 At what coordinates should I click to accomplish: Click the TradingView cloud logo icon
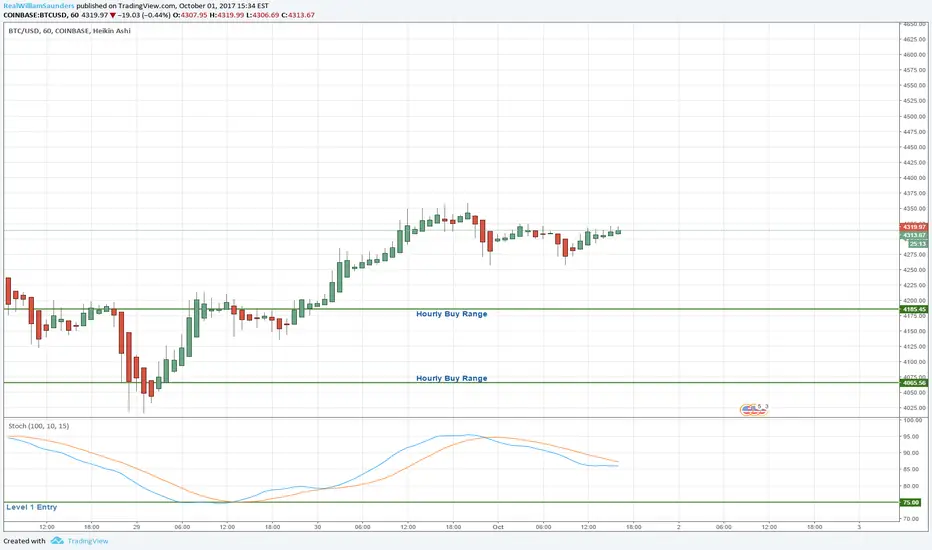tap(57, 540)
